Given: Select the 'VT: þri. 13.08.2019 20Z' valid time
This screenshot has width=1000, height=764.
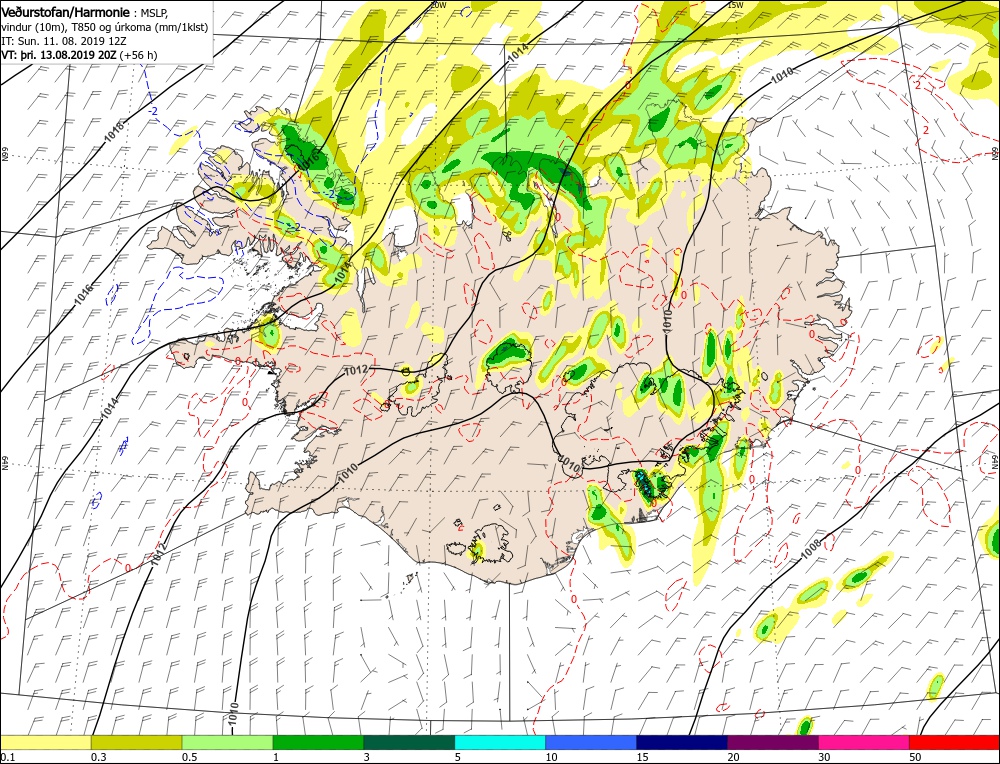Looking at the screenshot, I should pos(59,55).
